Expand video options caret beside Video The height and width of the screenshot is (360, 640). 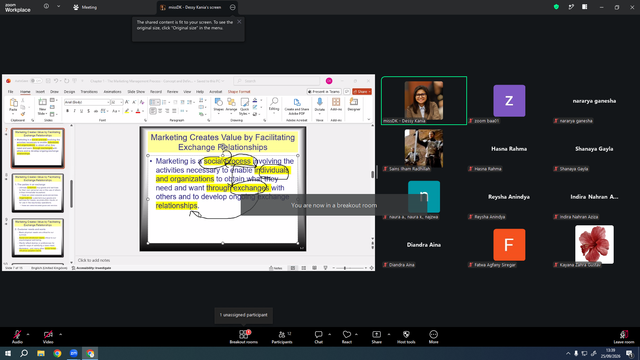point(60,334)
